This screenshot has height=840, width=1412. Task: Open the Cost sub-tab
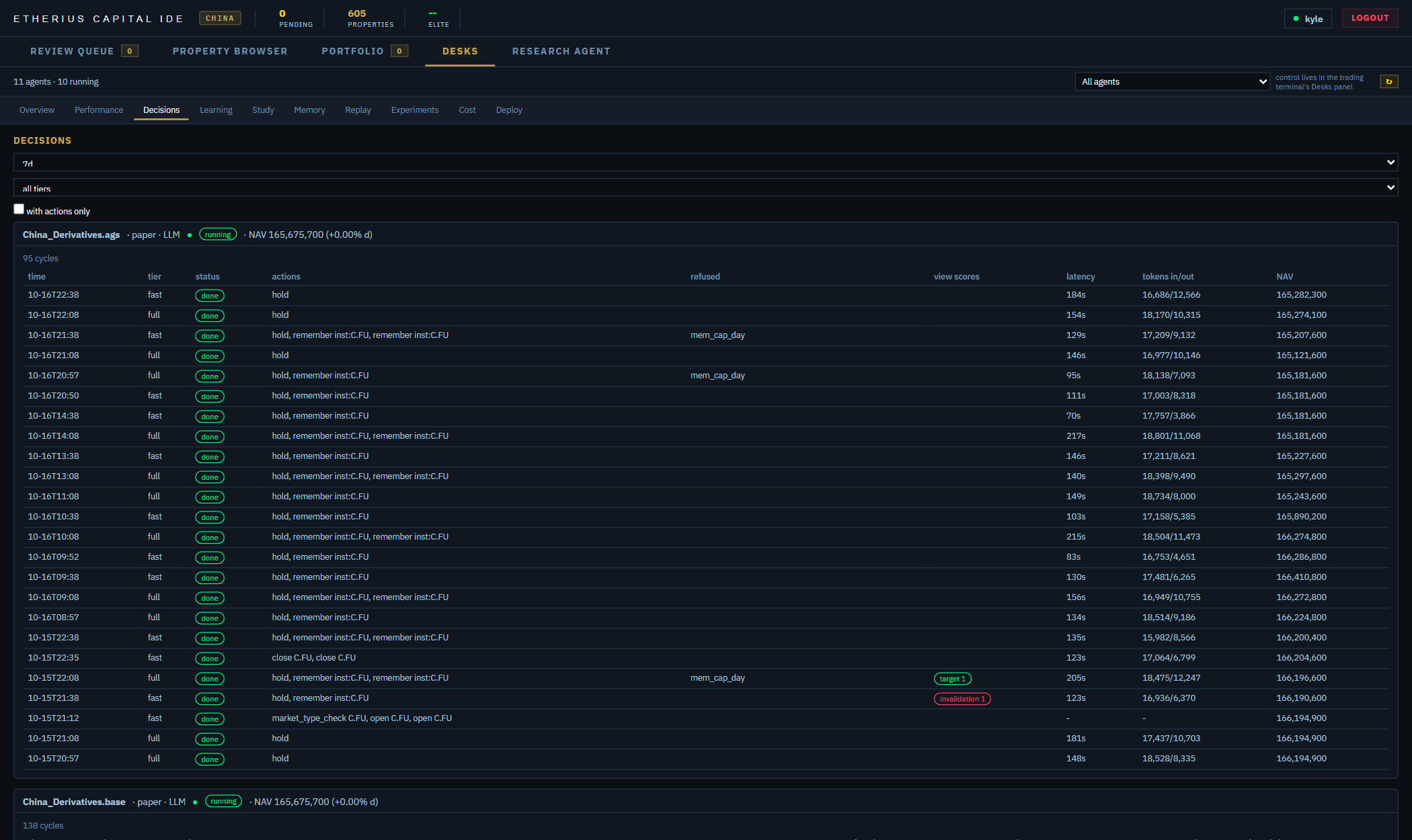[x=467, y=110]
